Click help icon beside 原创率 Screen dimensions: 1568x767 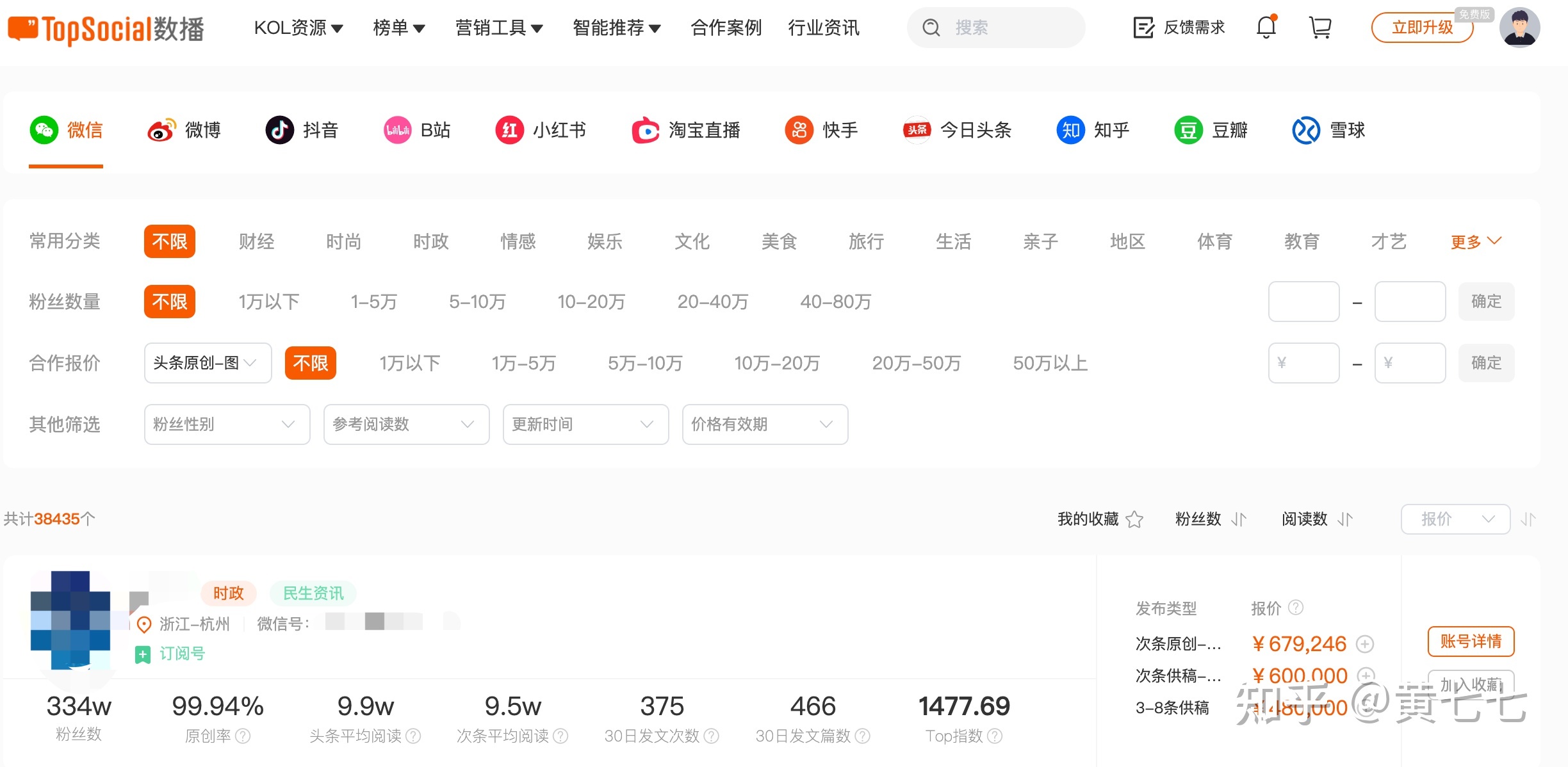point(243,736)
